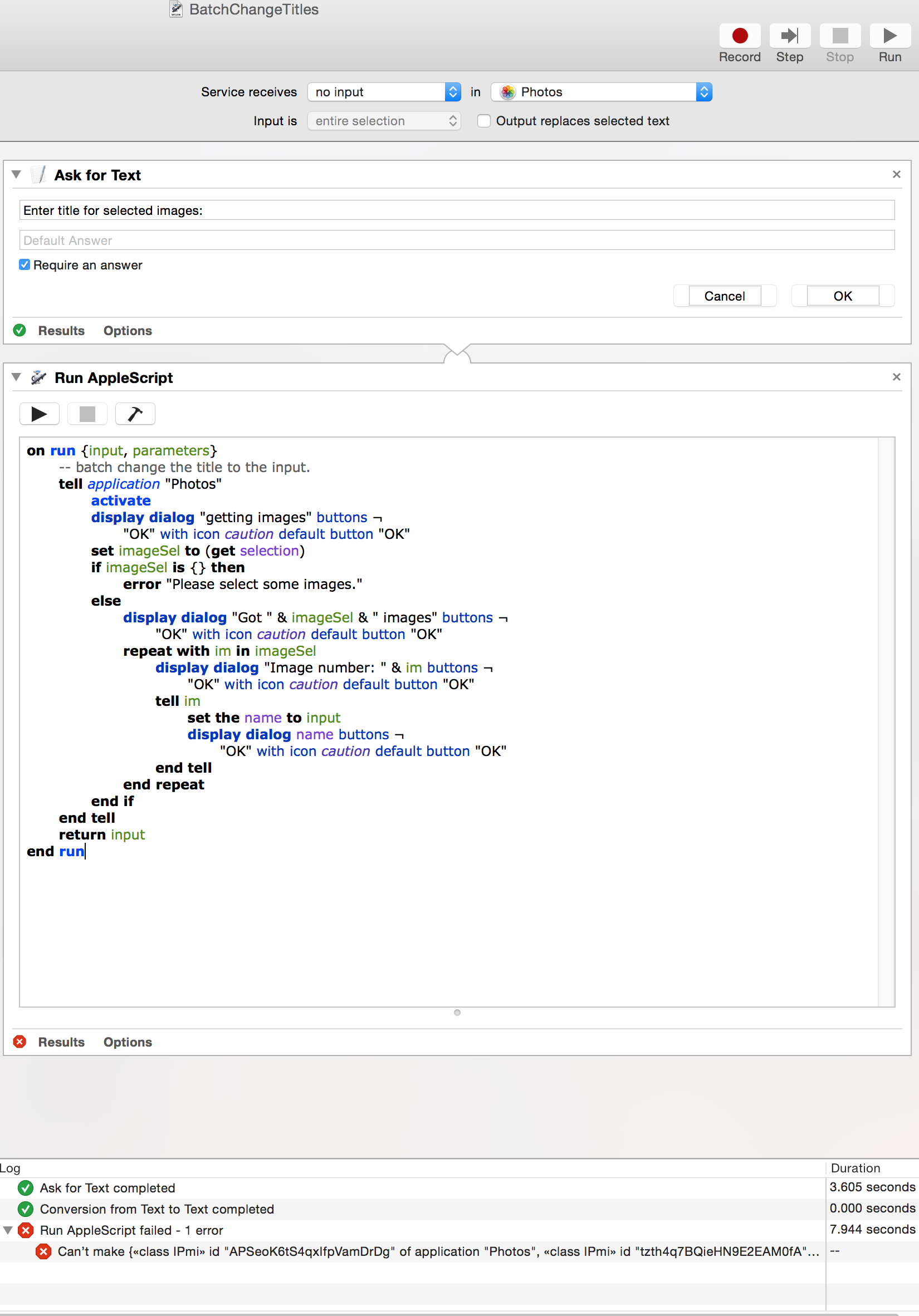Collapse the Ask for Text action
Screen dimensions: 919x1316
pos(16,174)
